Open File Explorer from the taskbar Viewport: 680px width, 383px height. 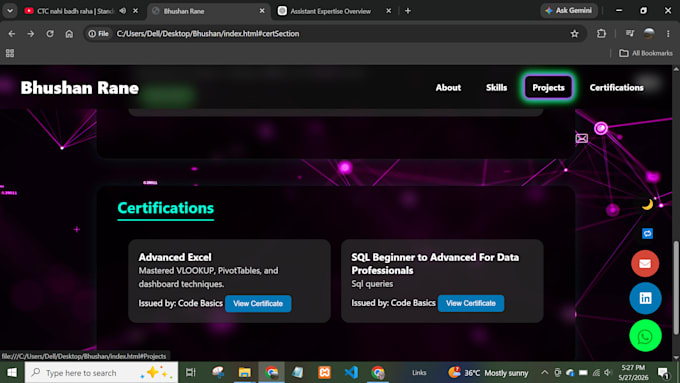245,372
